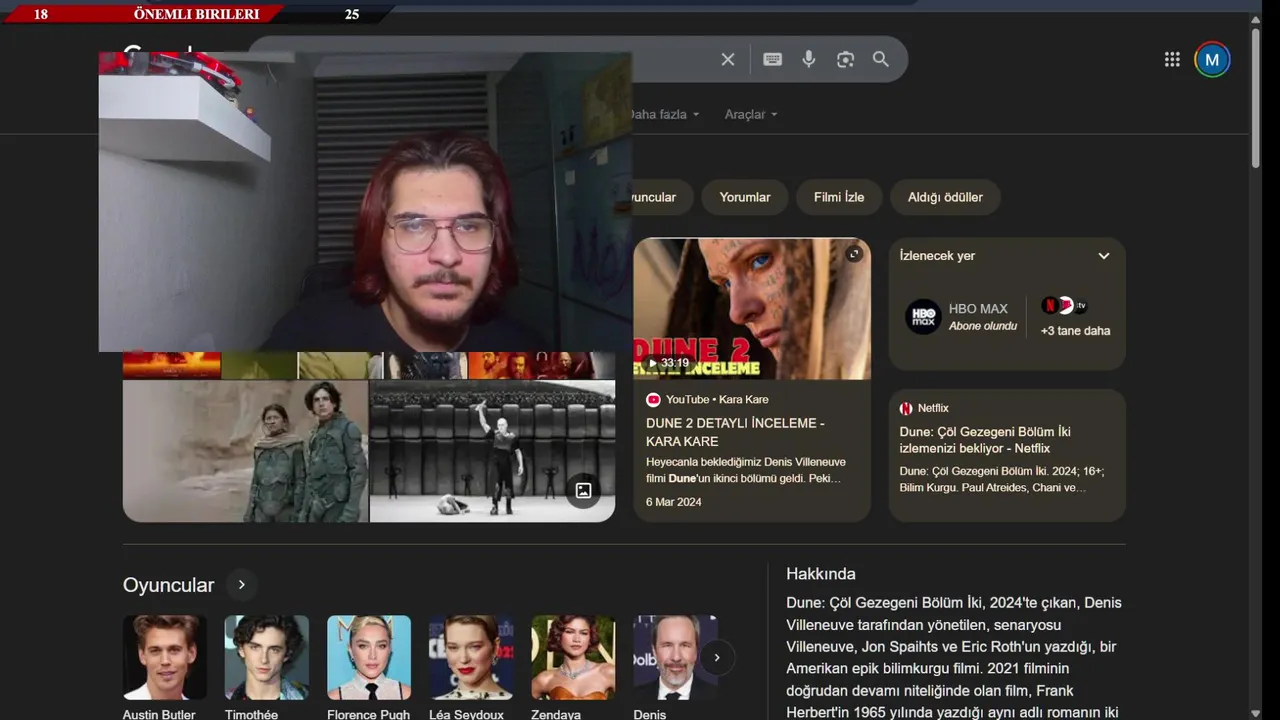Start voice search with the microphone icon

click(x=809, y=59)
